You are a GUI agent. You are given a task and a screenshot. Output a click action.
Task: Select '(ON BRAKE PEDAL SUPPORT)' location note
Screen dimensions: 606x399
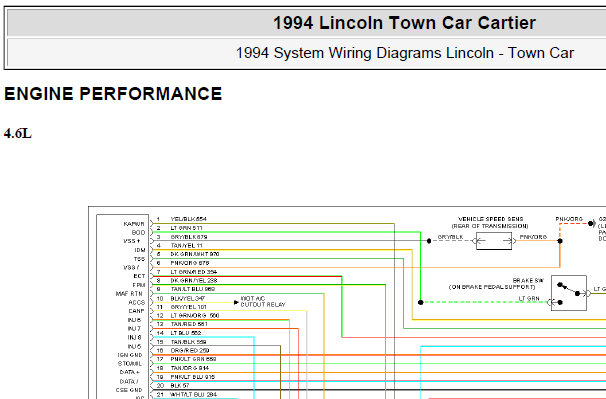pos(492,287)
